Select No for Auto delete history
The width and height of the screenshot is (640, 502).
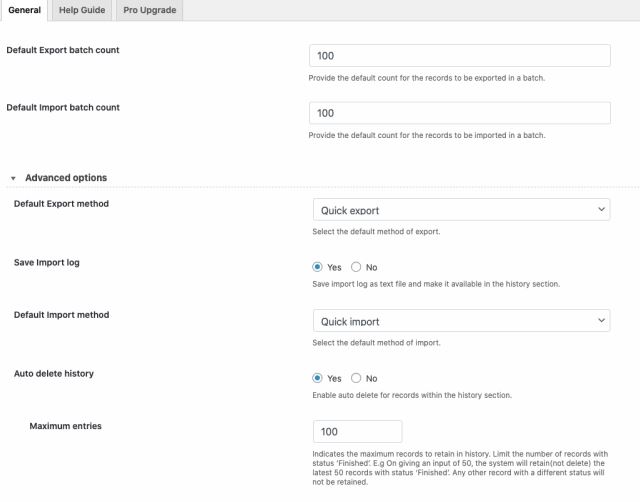click(x=356, y=378)
